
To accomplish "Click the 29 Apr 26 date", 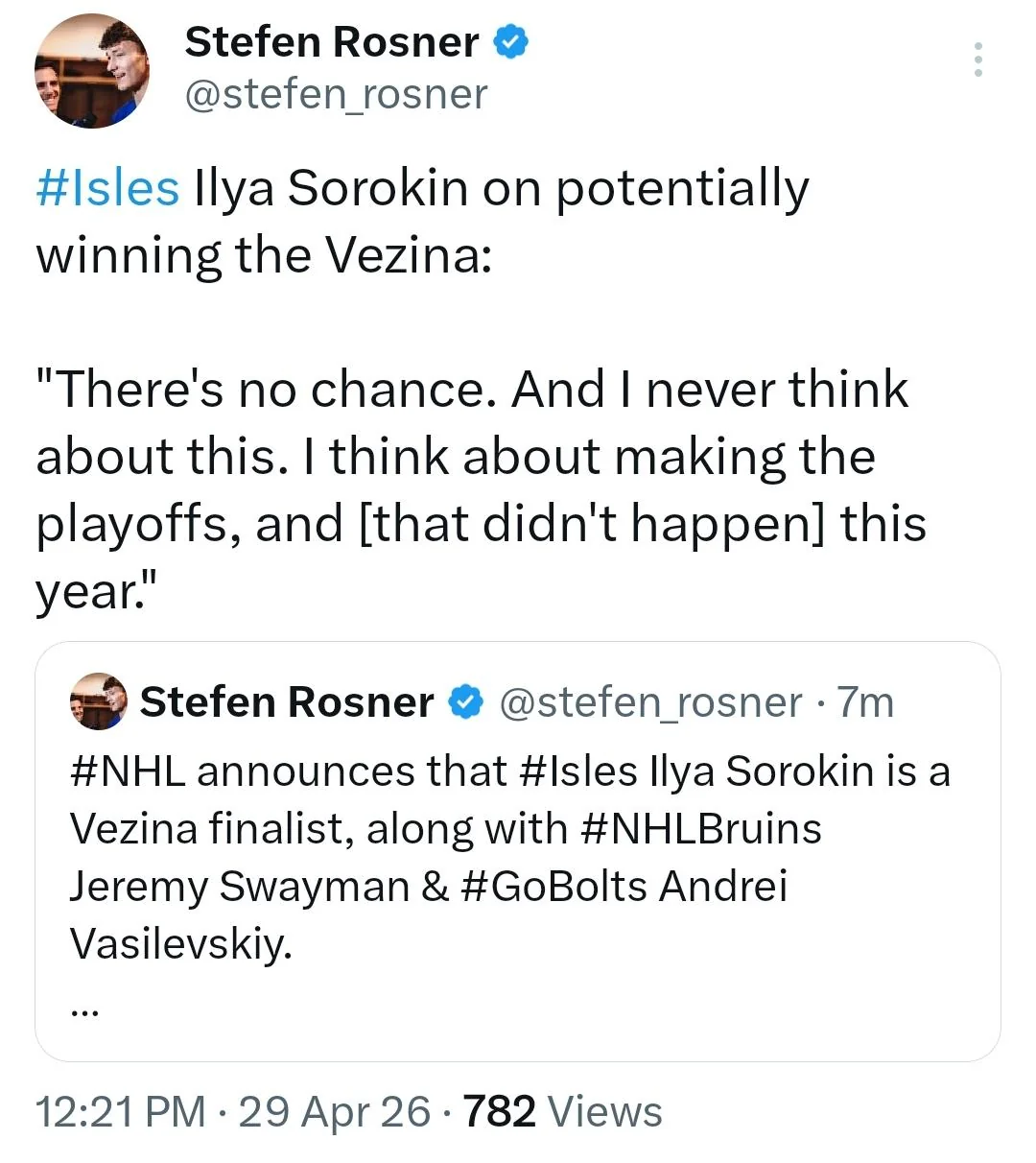I will [334, 1111].
